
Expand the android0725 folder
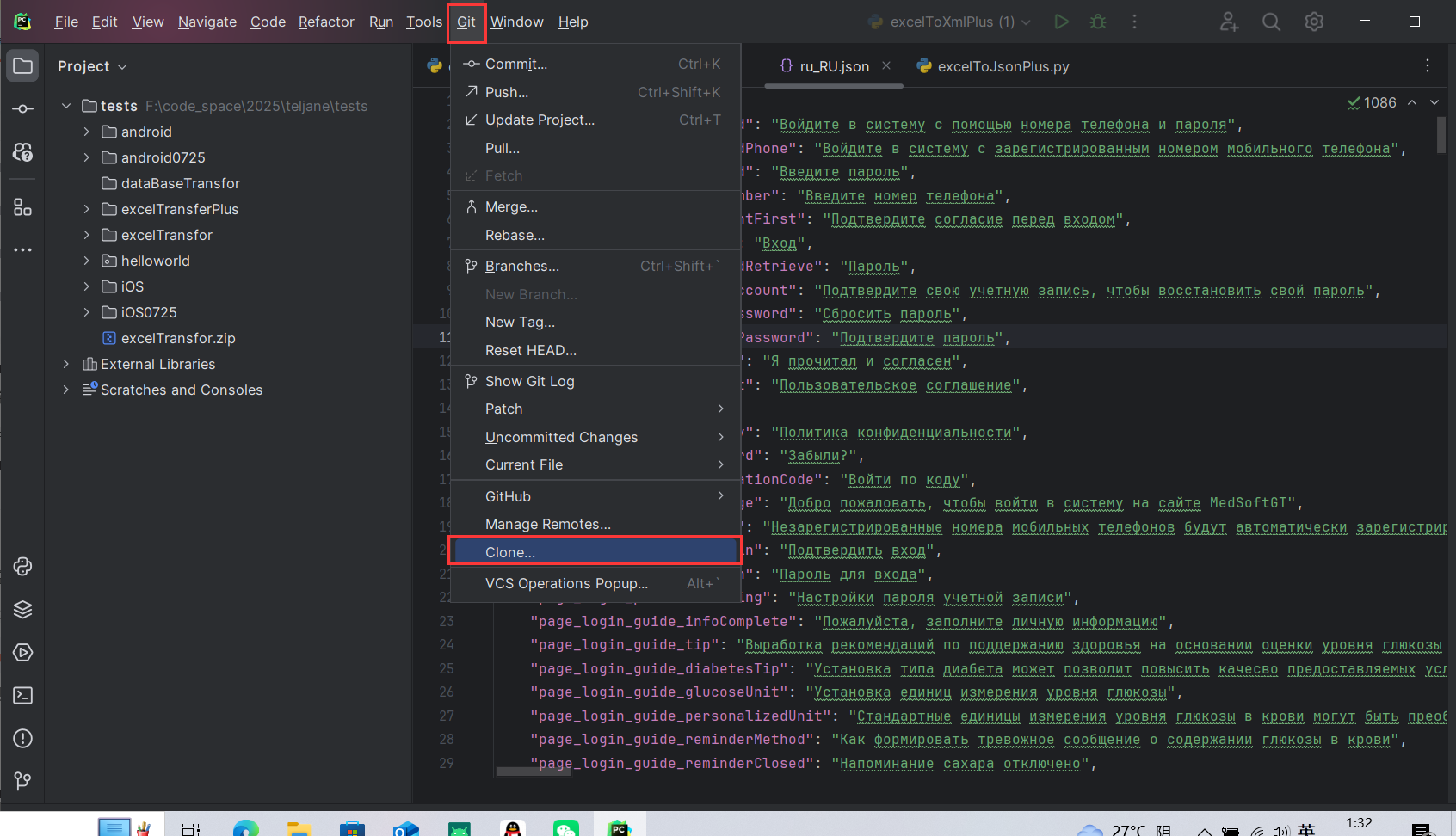[x=86, y=157]
